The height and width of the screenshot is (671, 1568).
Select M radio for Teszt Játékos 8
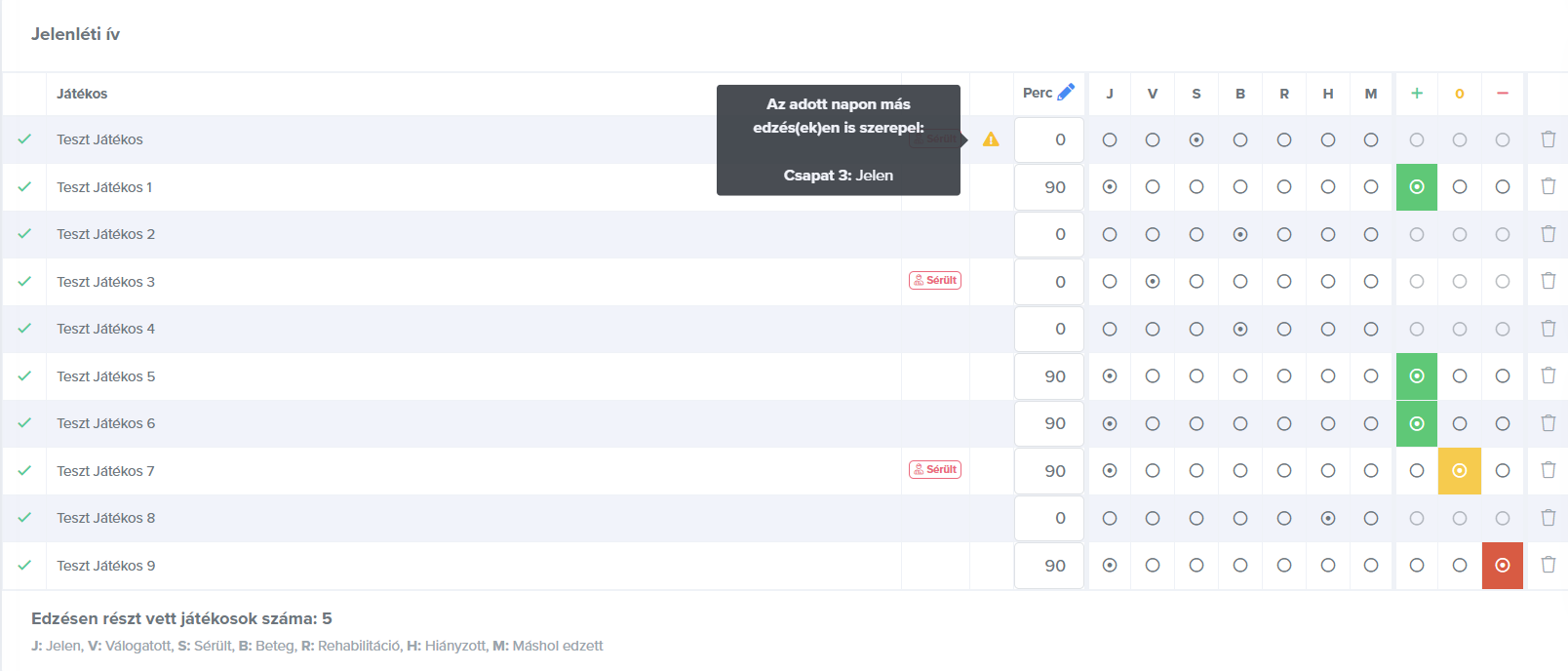tap(1371, 518)
